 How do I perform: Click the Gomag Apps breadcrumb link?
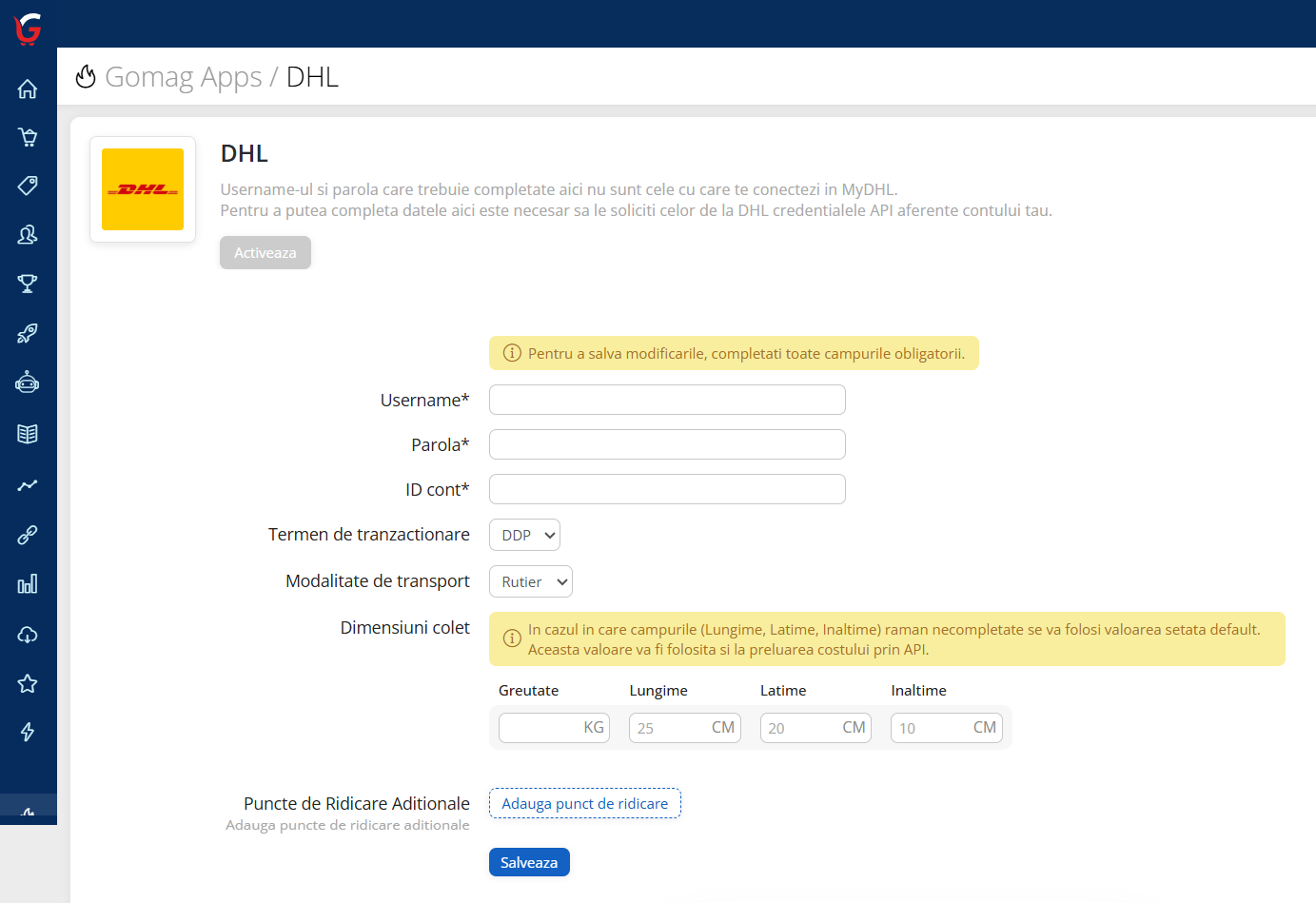tap(183, 77)
